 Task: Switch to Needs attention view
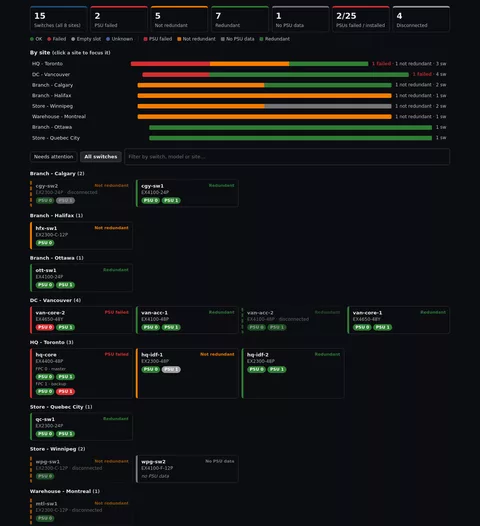coord(53,157)
